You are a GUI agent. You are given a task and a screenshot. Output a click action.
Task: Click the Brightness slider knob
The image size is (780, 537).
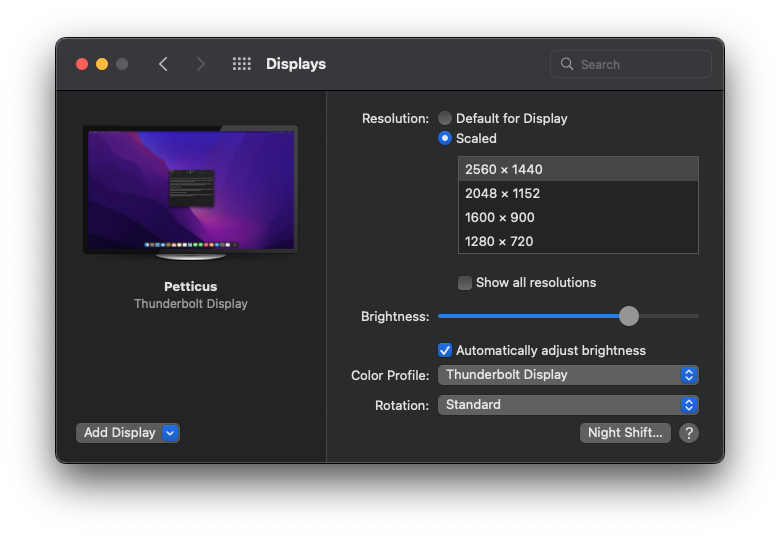click(x=629, y=316)
